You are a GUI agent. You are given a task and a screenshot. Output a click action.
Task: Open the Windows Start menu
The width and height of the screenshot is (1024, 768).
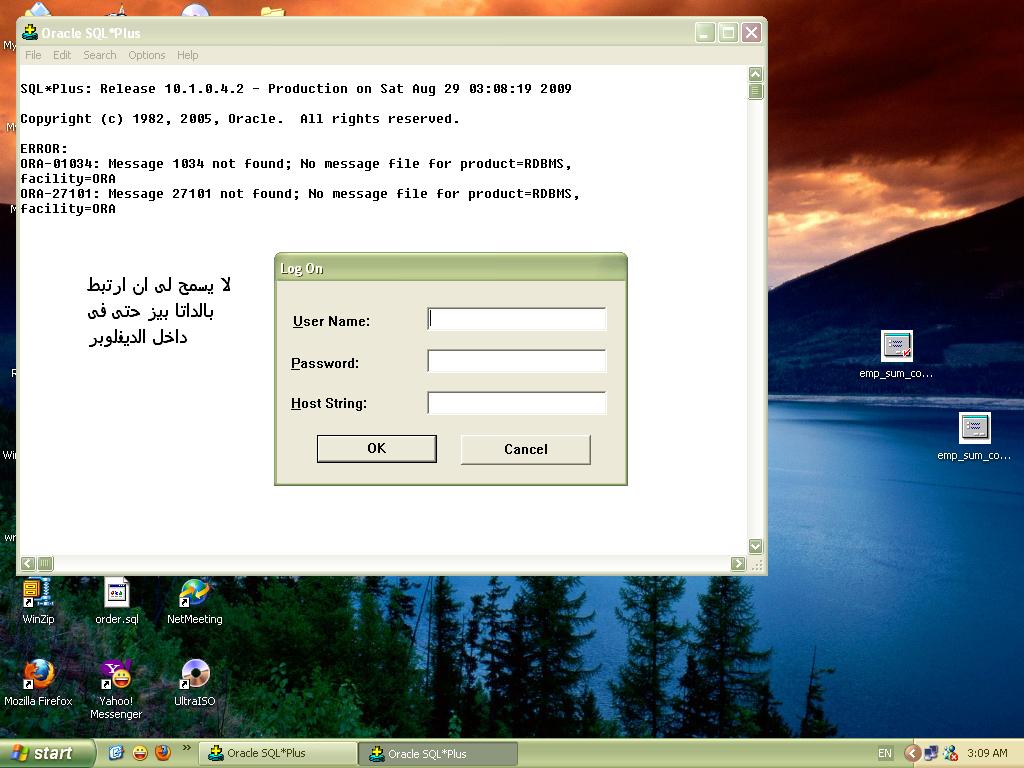coord(46,753)
